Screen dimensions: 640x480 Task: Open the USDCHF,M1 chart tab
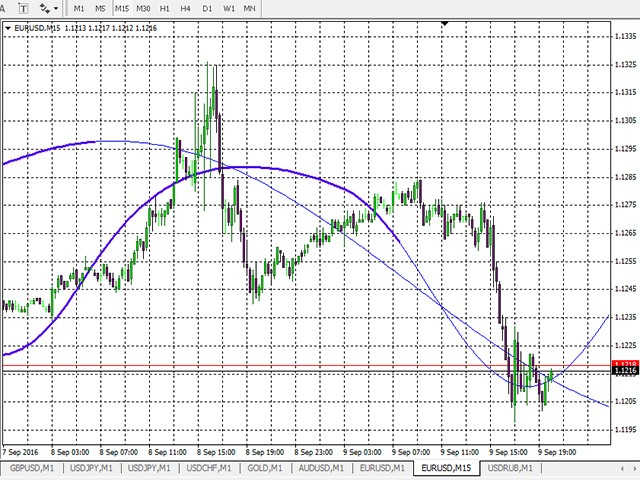click(x=209, y=468)
